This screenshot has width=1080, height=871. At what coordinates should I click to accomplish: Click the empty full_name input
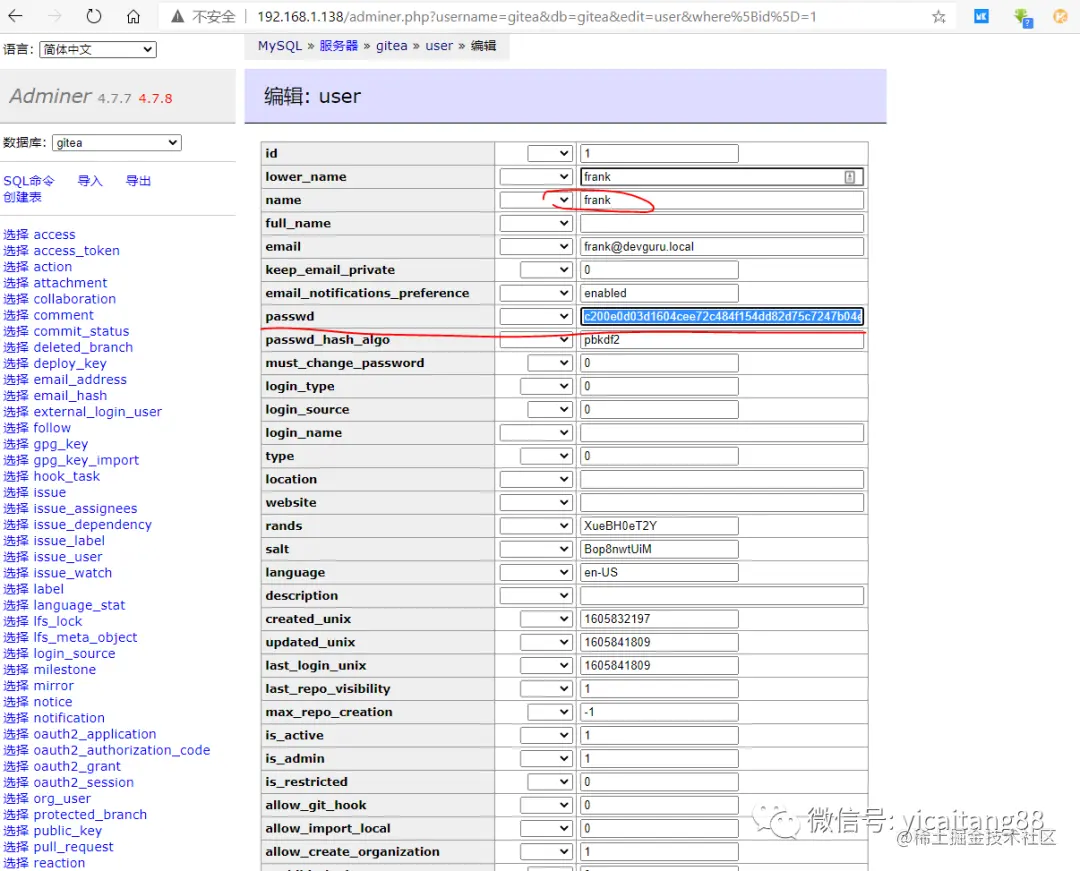click(722, 224)
